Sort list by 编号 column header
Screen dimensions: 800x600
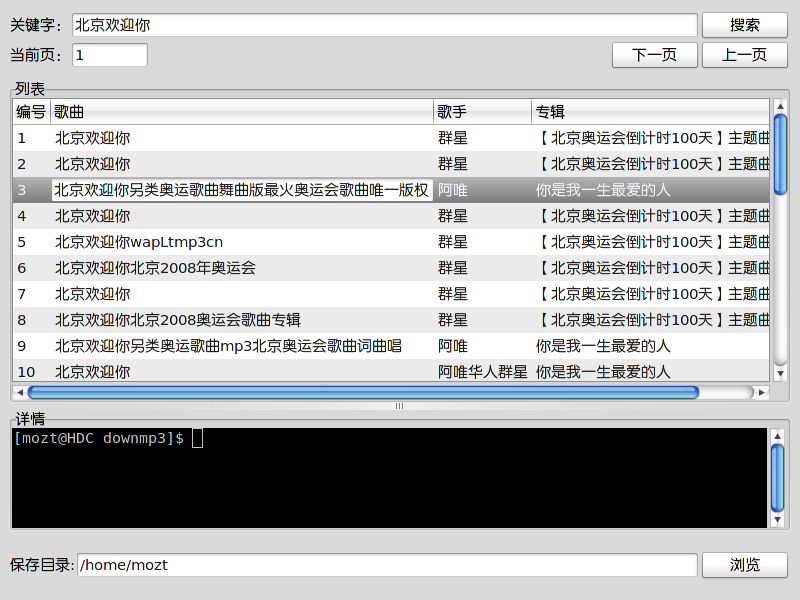pos(31,112)
